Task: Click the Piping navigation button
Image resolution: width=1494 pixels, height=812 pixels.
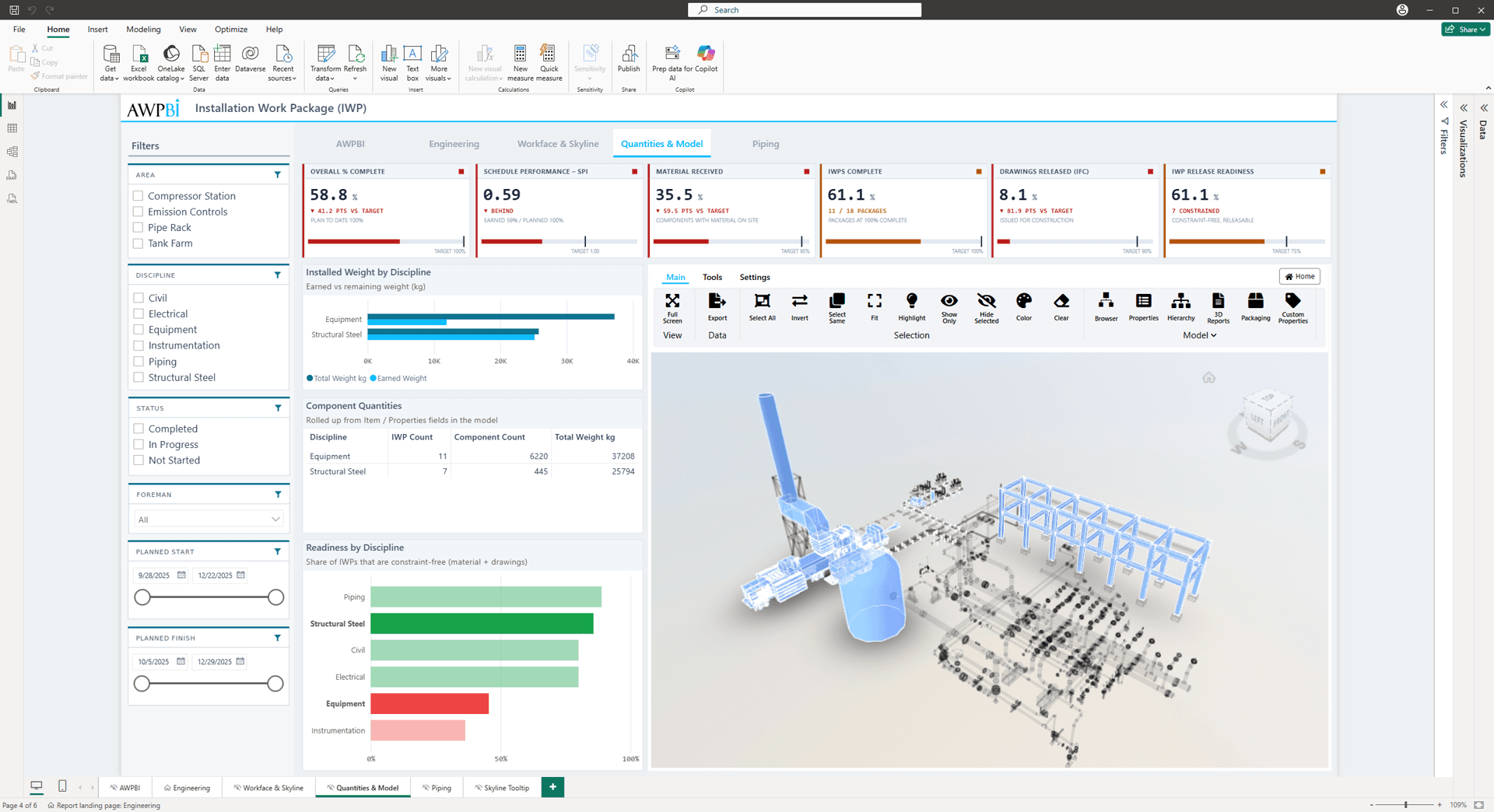Action: (765, 144)
